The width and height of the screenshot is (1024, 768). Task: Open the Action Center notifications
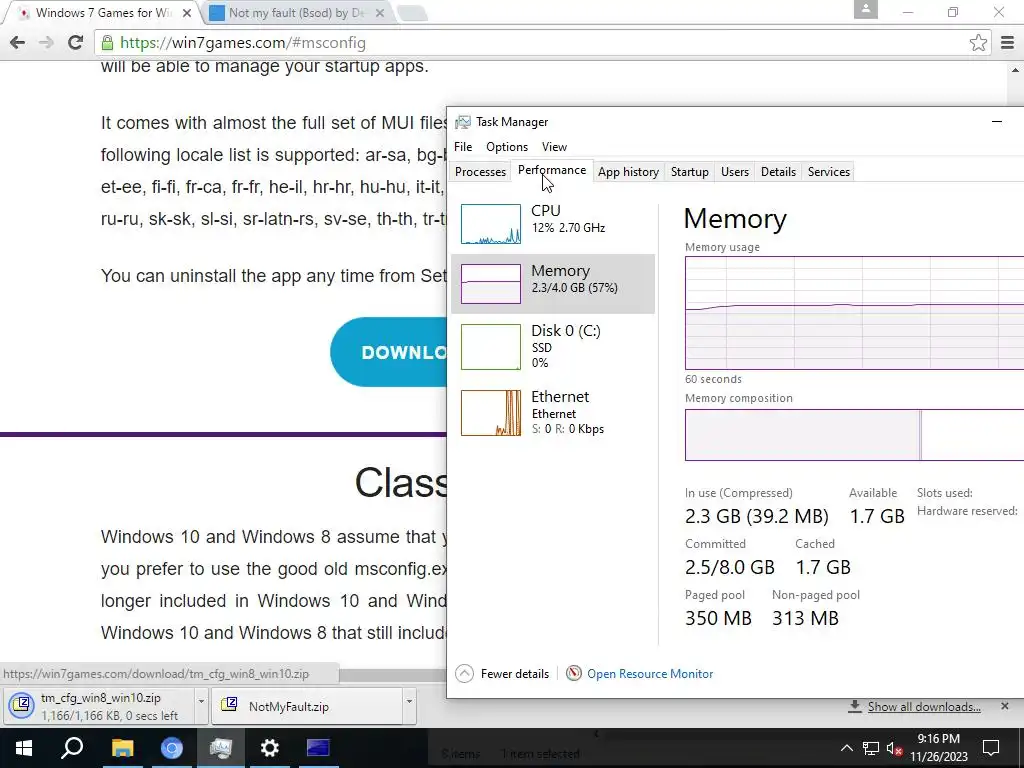pos(991,748)
